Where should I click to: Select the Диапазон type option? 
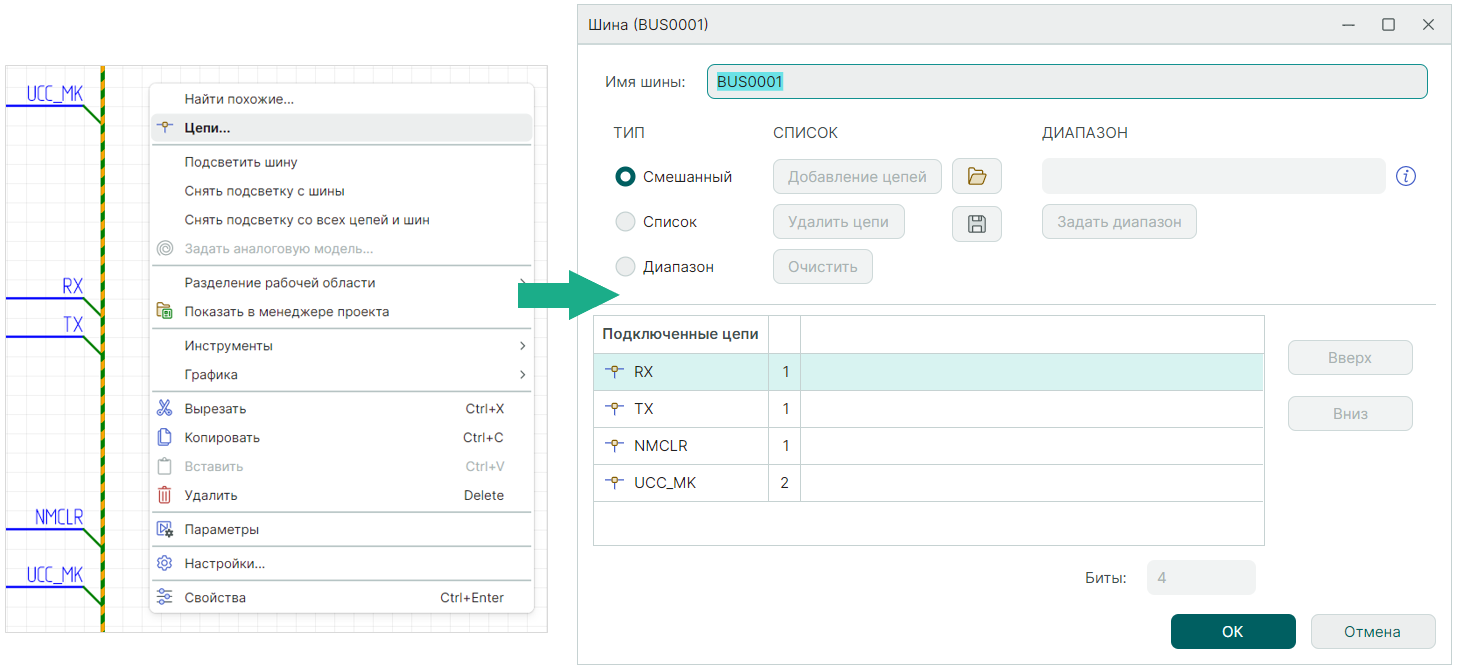(625, 267)
